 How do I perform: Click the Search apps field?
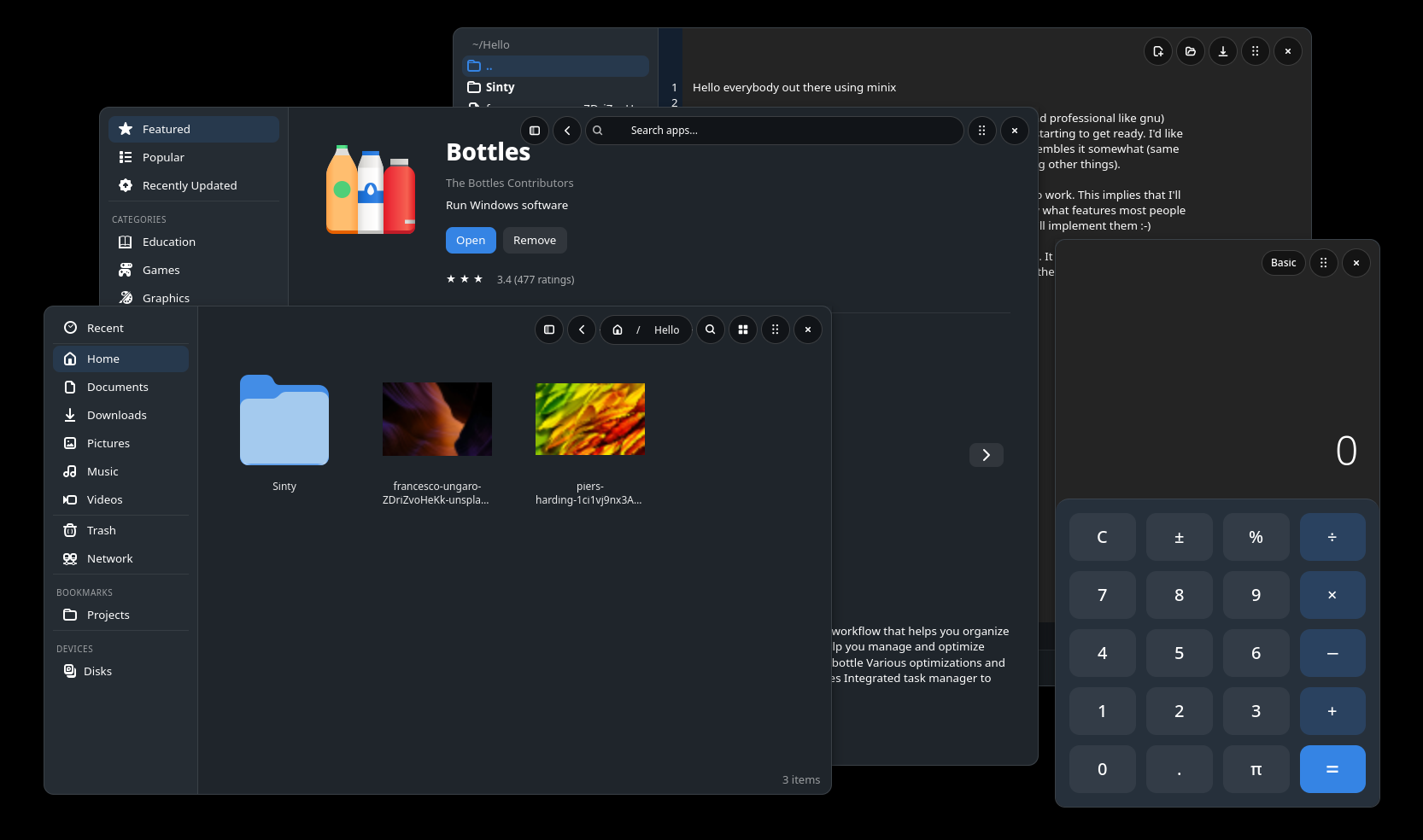(x=775, y=131)
